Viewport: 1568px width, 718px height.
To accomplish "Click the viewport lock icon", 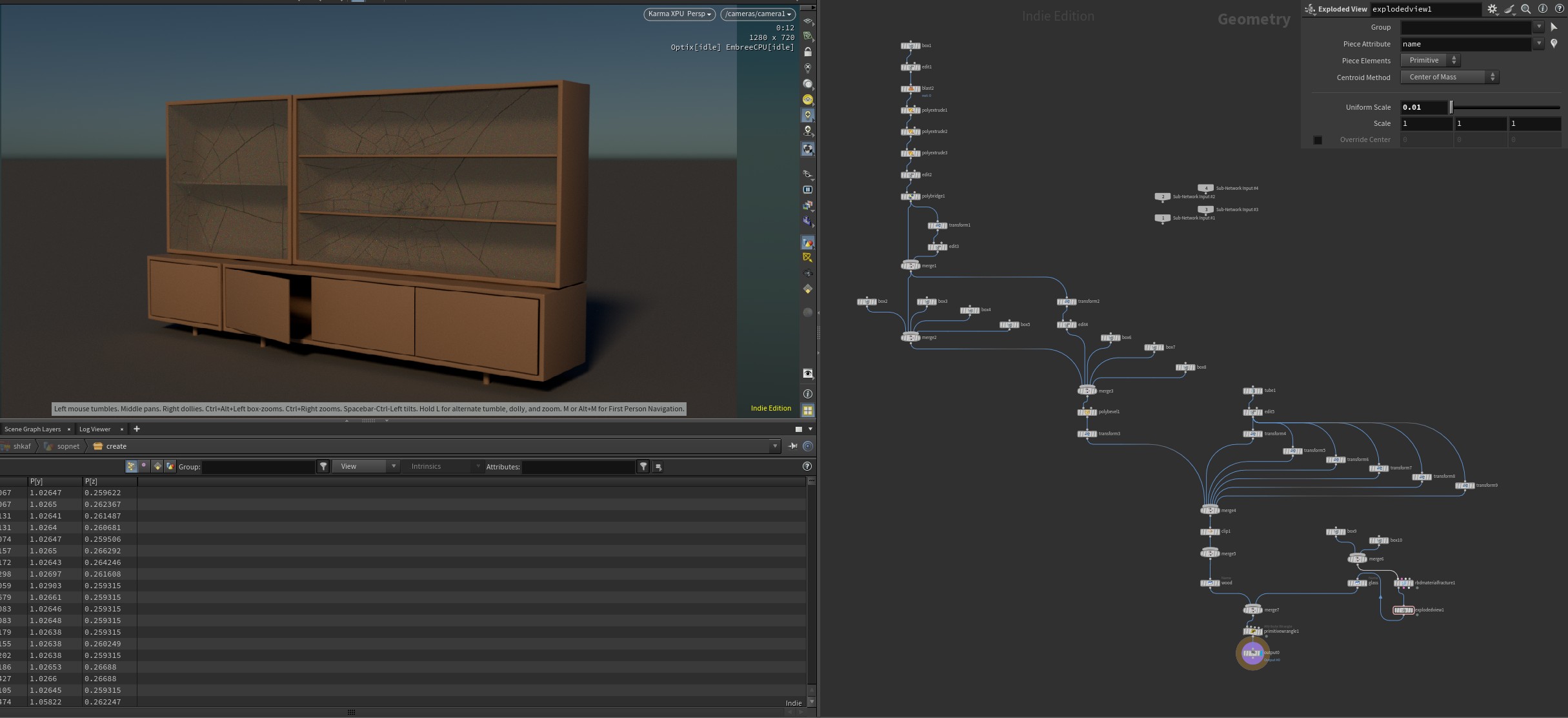I will 808,52.
